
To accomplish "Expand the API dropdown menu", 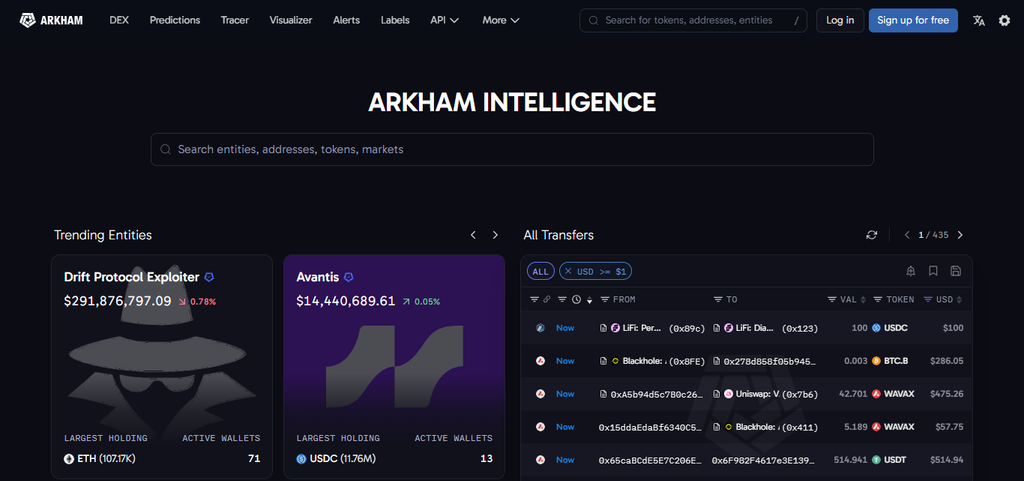I will point(445,20).
